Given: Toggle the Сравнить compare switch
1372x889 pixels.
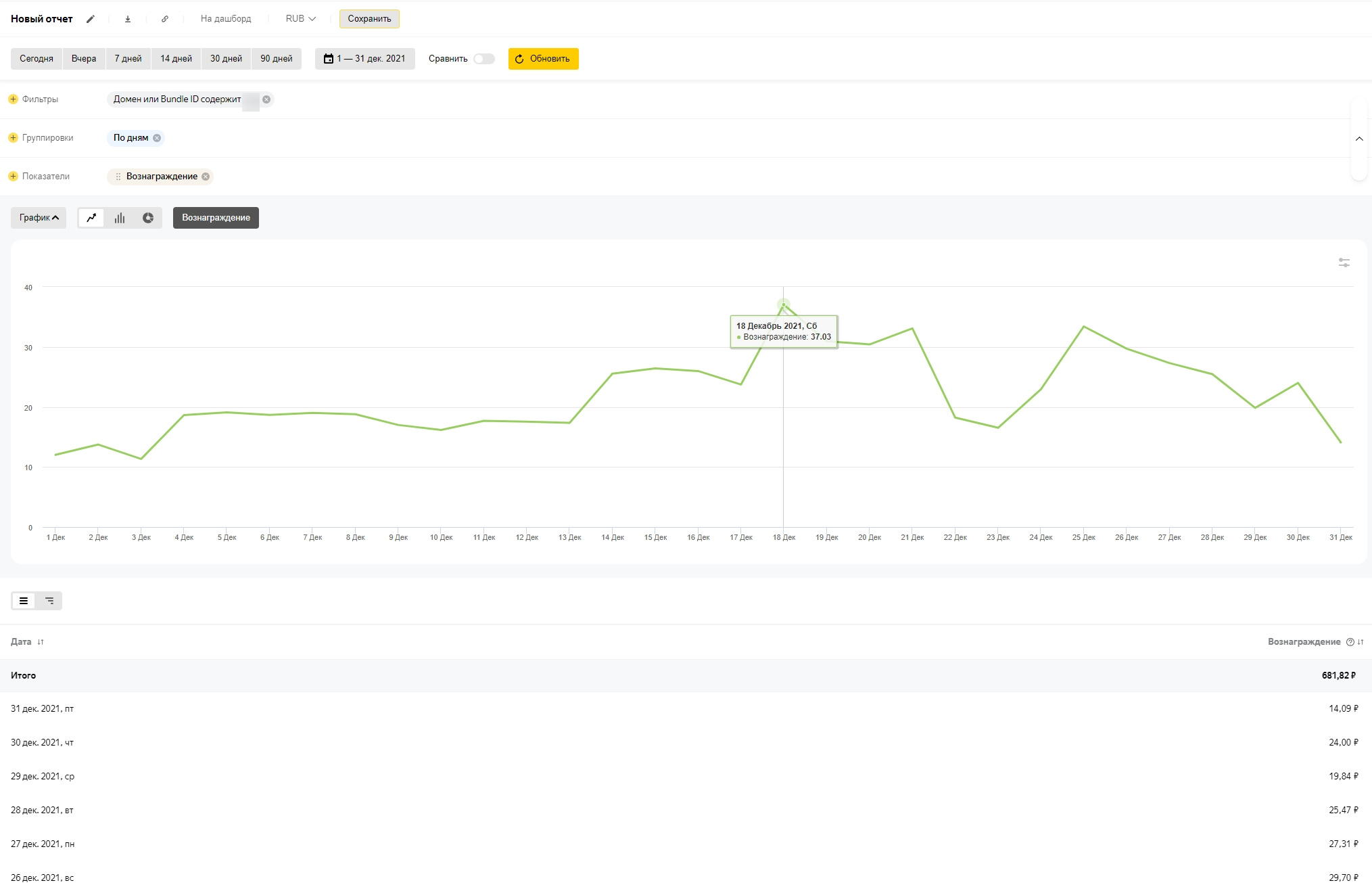Looking at the screenshot, I should (483, 59).
